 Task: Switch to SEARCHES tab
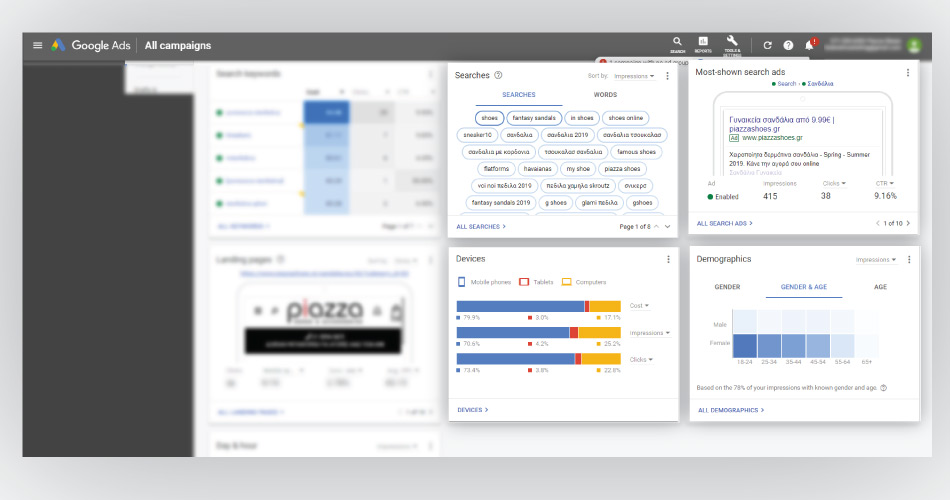tap(519, 95)
